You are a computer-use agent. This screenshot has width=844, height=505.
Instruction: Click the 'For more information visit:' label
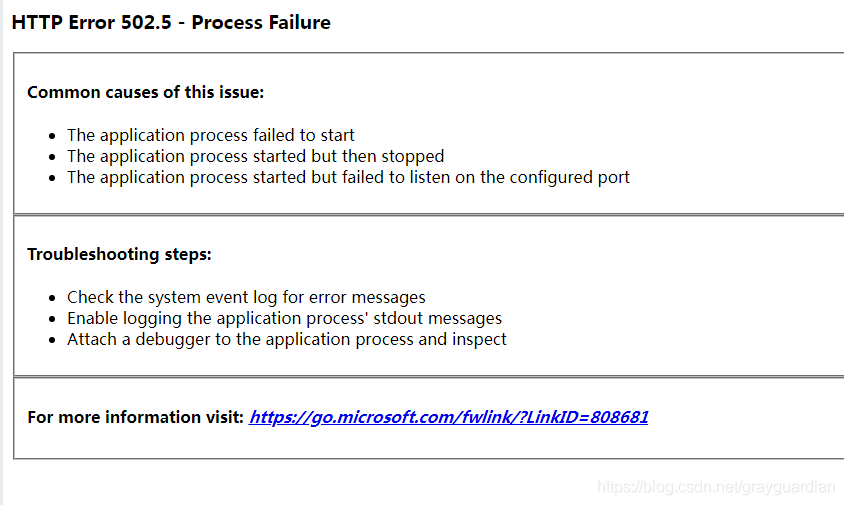pos(136,417)
